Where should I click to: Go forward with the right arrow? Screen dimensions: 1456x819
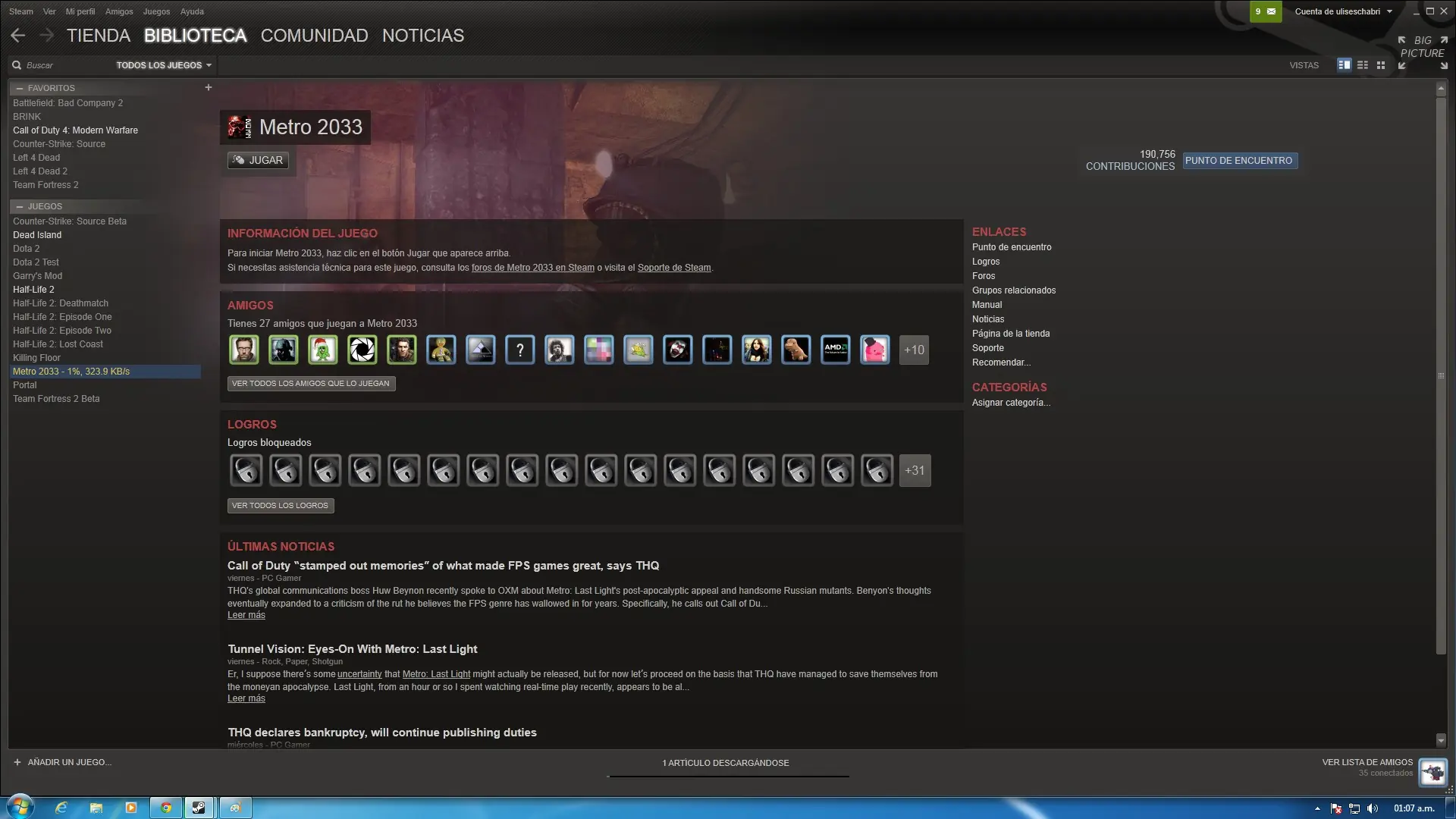[47, 36]
